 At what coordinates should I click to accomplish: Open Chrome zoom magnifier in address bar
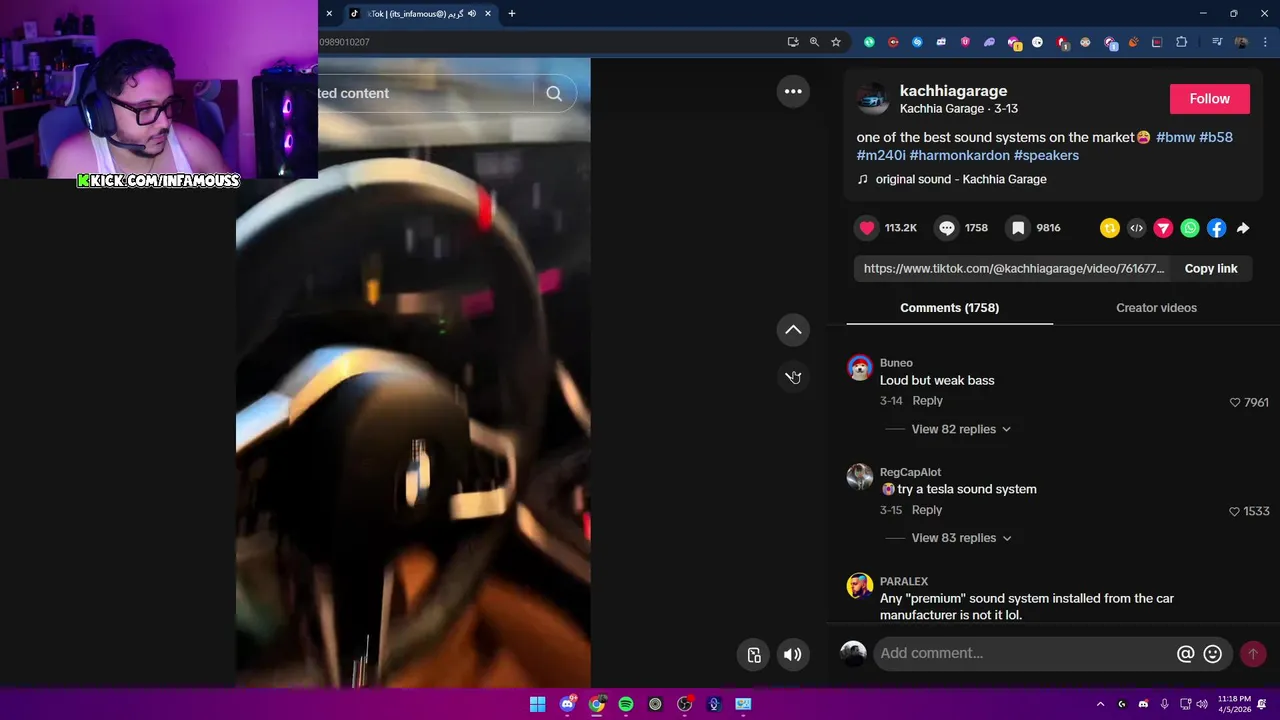pos(814,42)
